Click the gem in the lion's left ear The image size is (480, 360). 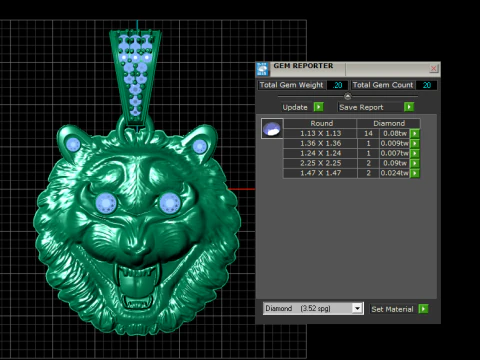tap(73, 145)
